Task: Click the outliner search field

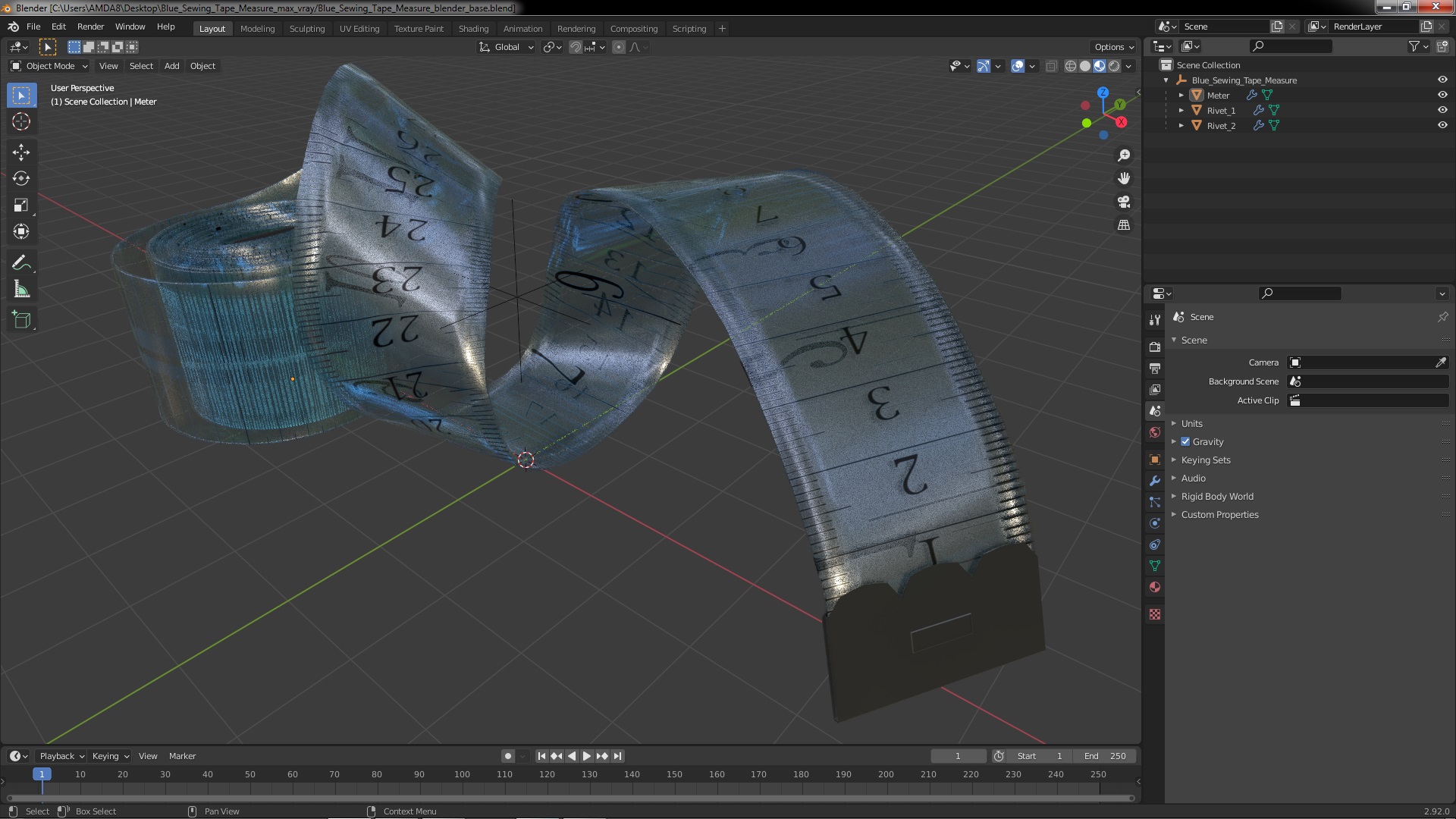Action: 1291,46
